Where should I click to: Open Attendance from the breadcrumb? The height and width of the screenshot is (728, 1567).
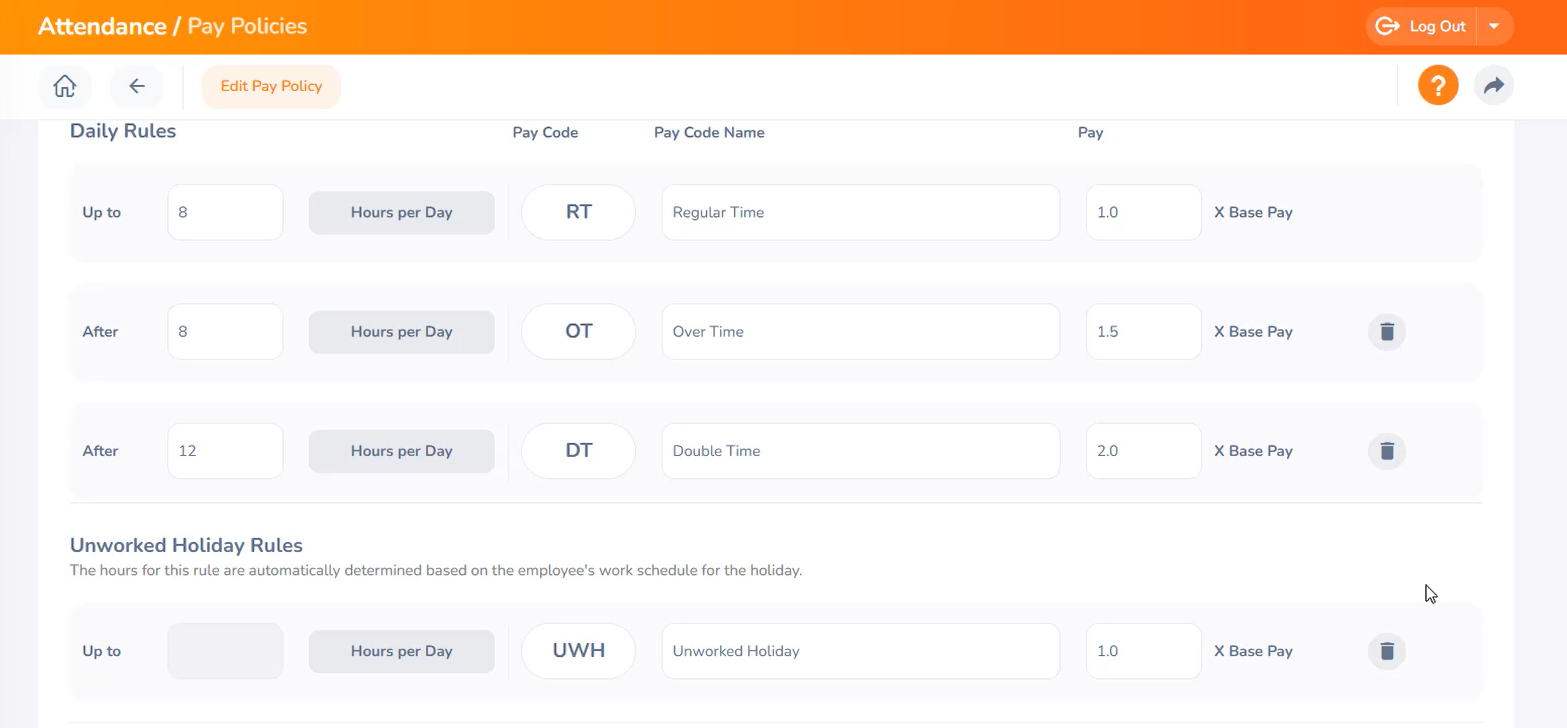pos(102,27)
